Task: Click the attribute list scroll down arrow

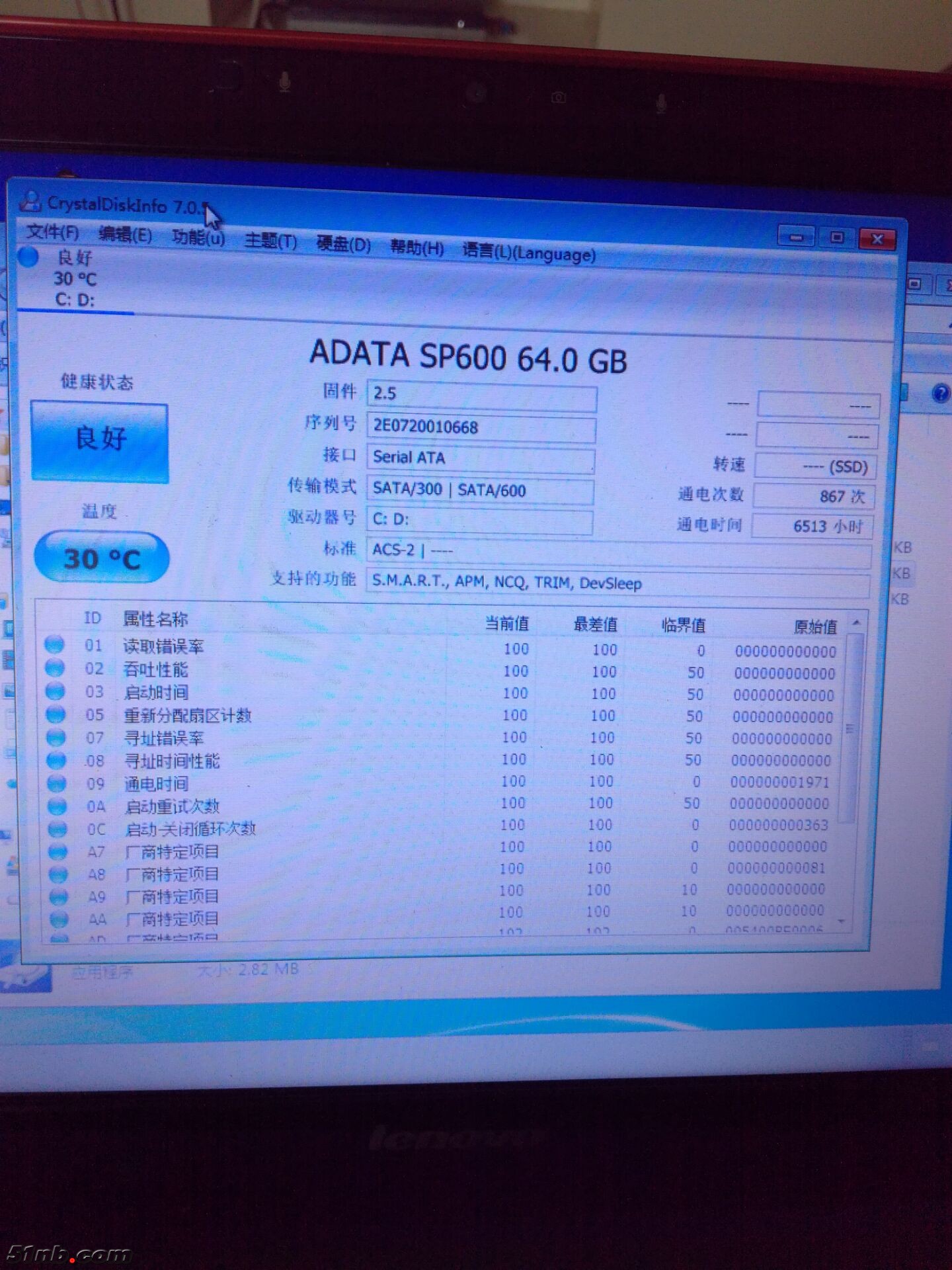Action: point(842,921)
